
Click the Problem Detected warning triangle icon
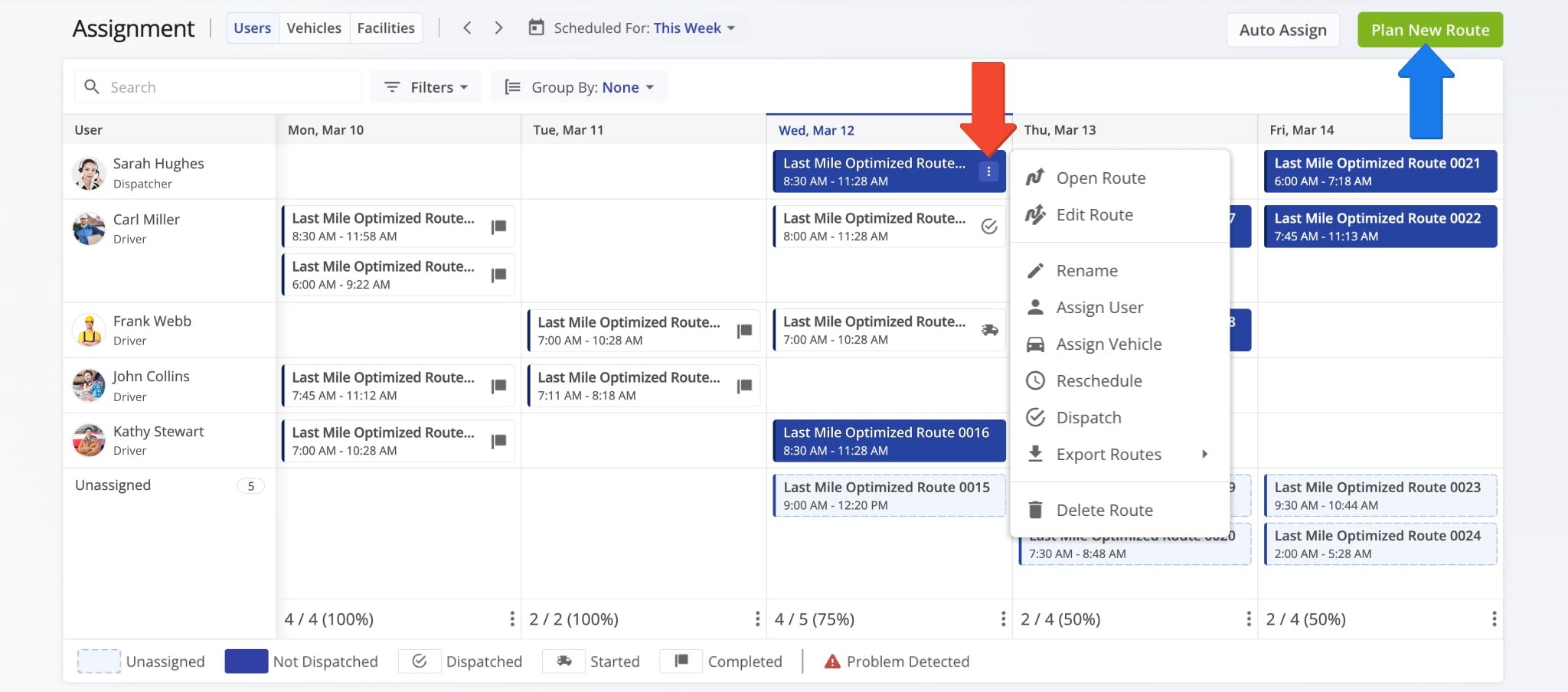pyautogui.click(x=831, y=661)
